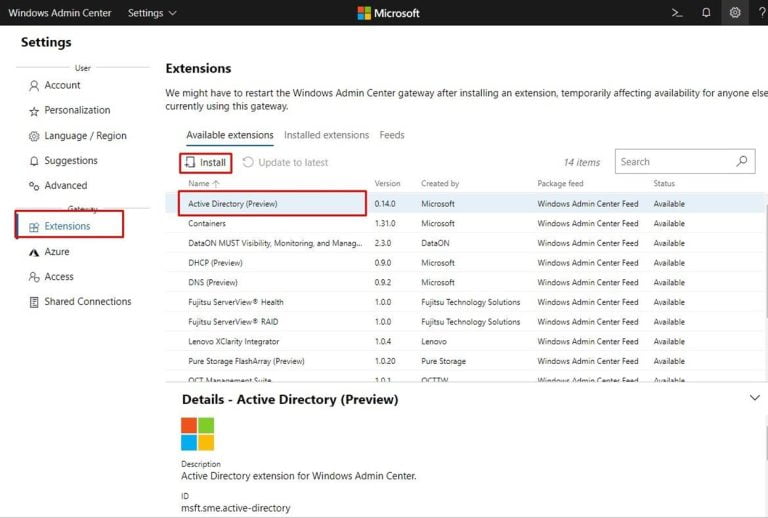The width and height of the screenshot is (768, 518).
Task: Sort by Package feed column
Action: point(560,184)
